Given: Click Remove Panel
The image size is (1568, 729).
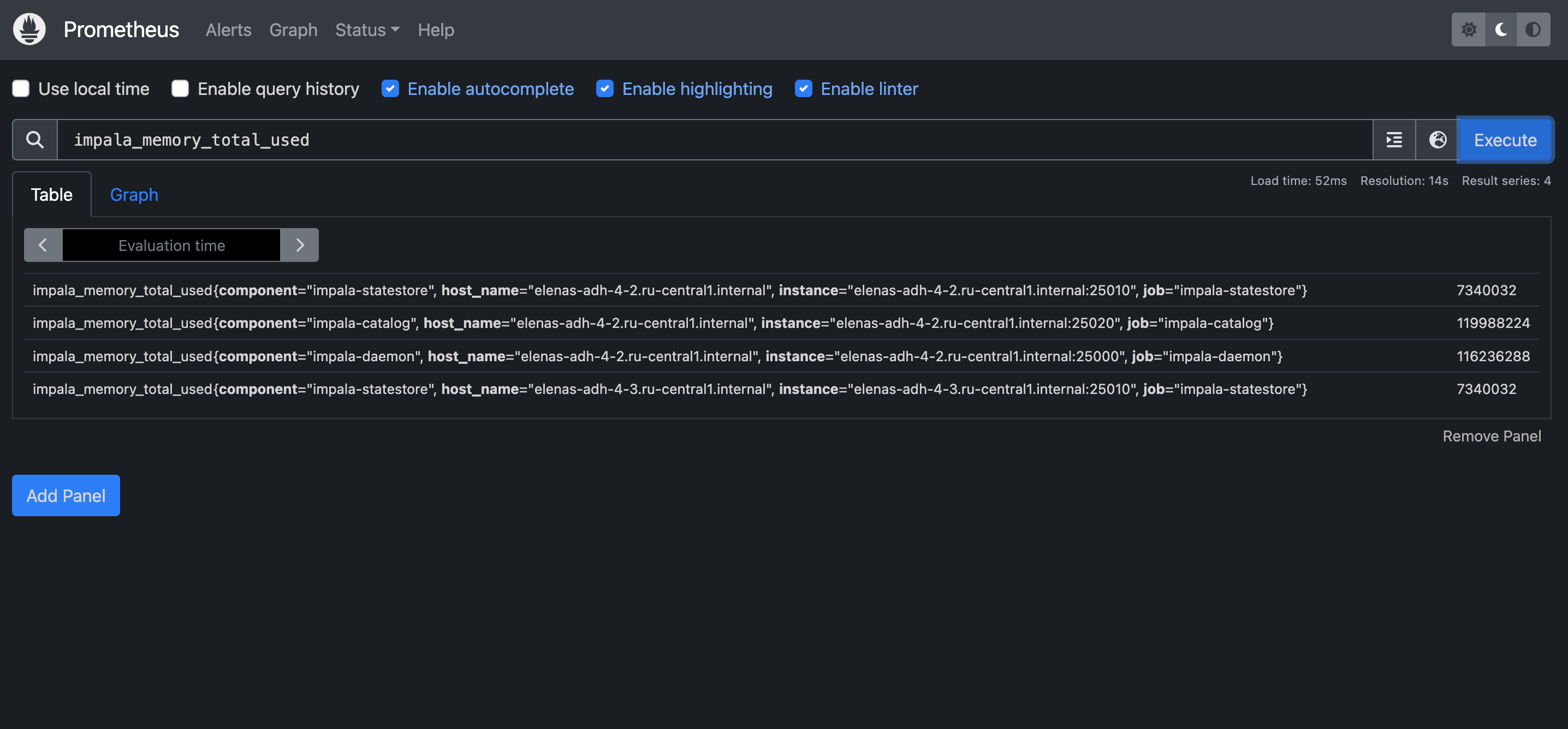Looking at the screenshot, I should (x=1492, y=437).
